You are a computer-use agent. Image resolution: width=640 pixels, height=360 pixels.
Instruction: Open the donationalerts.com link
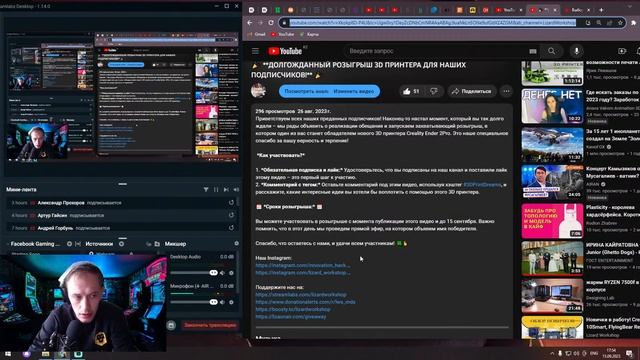click(x=305, y=302)
